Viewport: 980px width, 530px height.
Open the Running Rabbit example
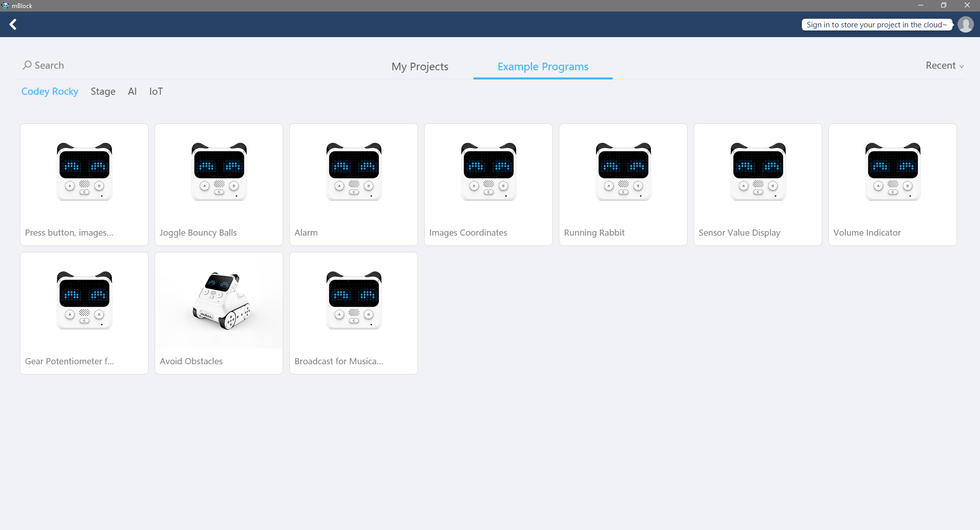coord(623,185)
